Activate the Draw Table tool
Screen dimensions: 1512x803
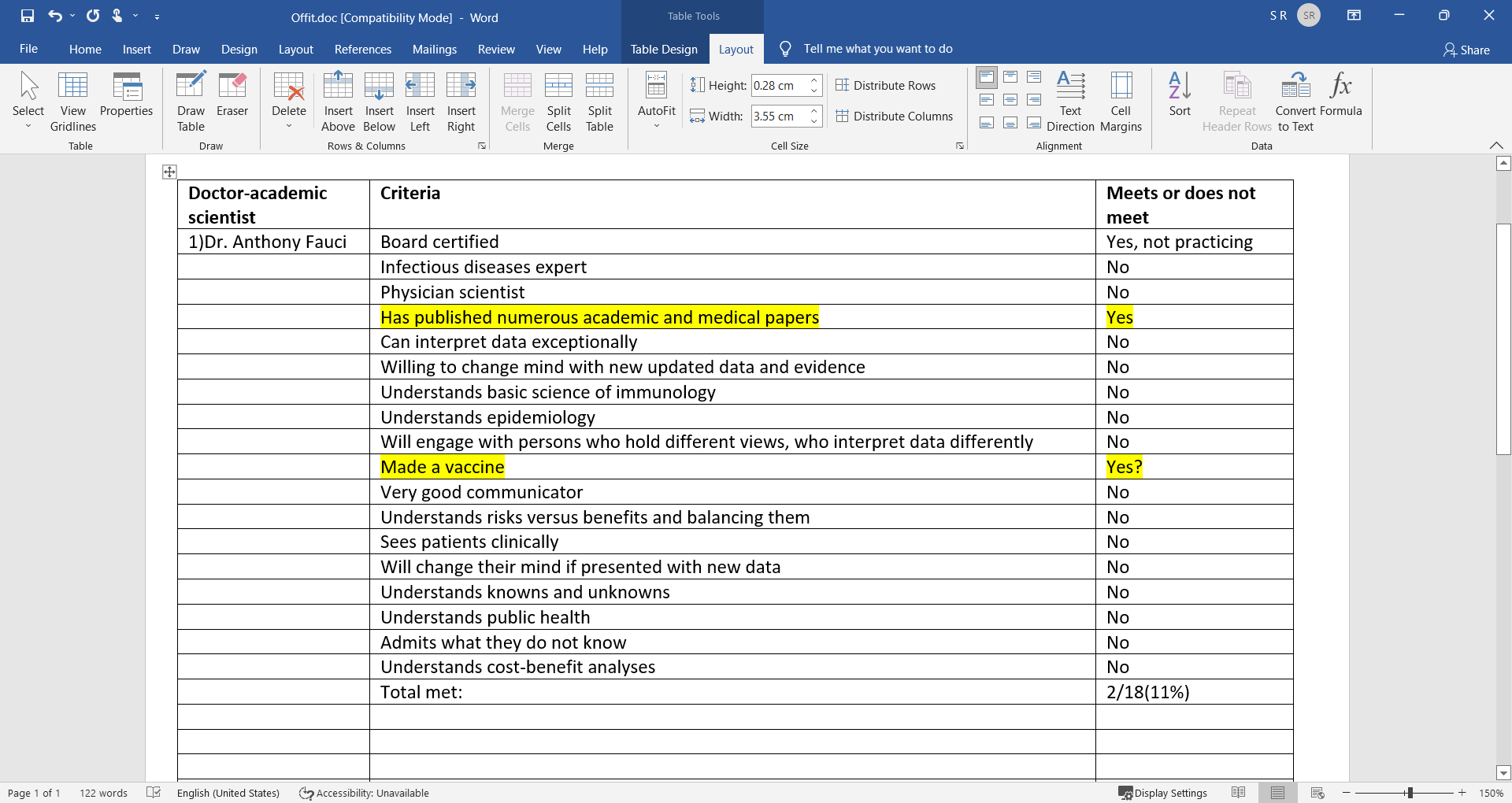point(191,102)
